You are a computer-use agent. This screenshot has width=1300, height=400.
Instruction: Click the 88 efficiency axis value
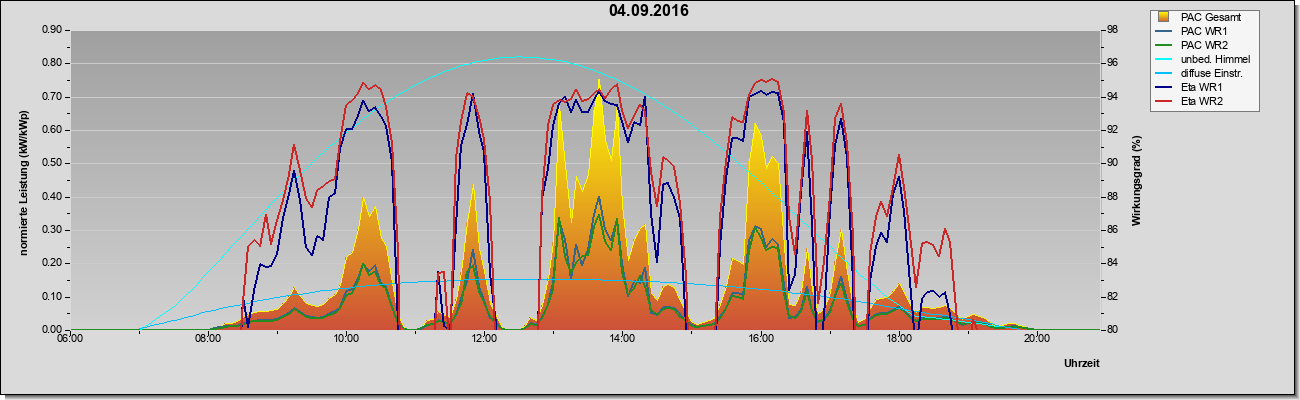(x=1112, y=197)
